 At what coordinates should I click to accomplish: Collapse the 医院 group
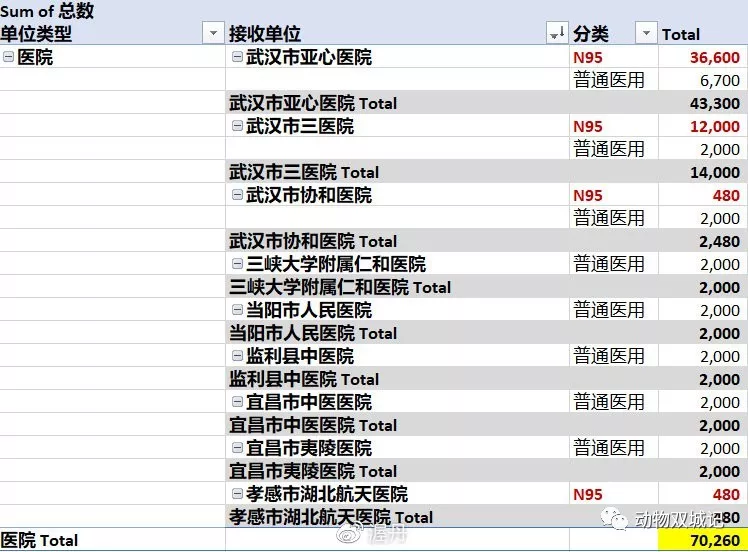8,57
